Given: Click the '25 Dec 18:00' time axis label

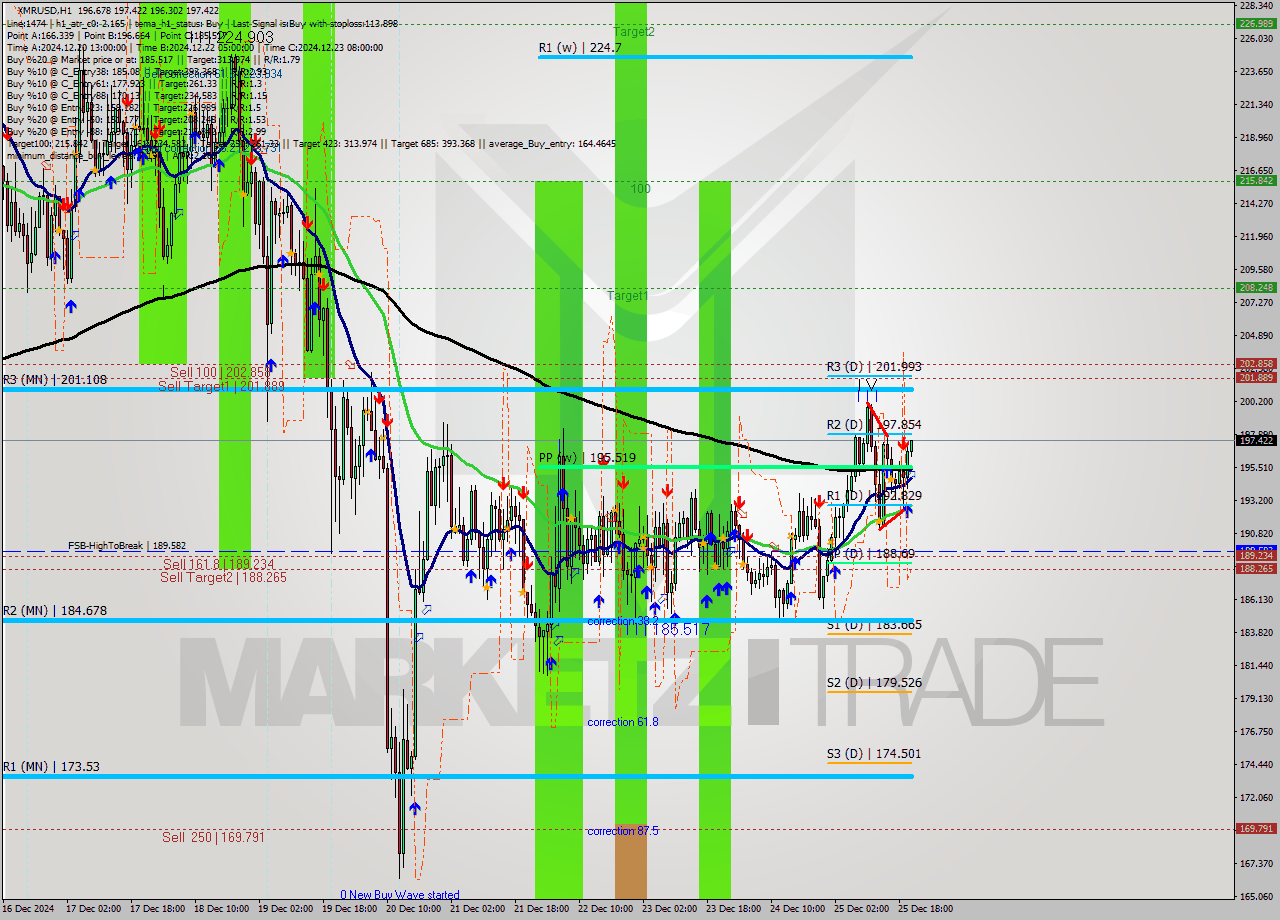Looking at the screenshot, I should pos(925,909).
